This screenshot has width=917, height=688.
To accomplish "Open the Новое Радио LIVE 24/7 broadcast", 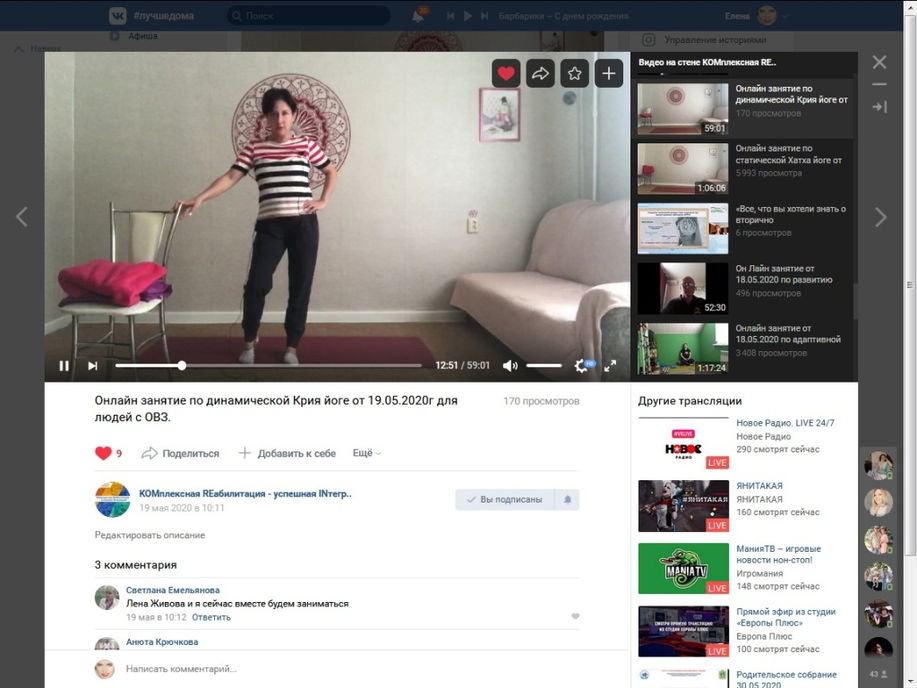I will point(785,423).
